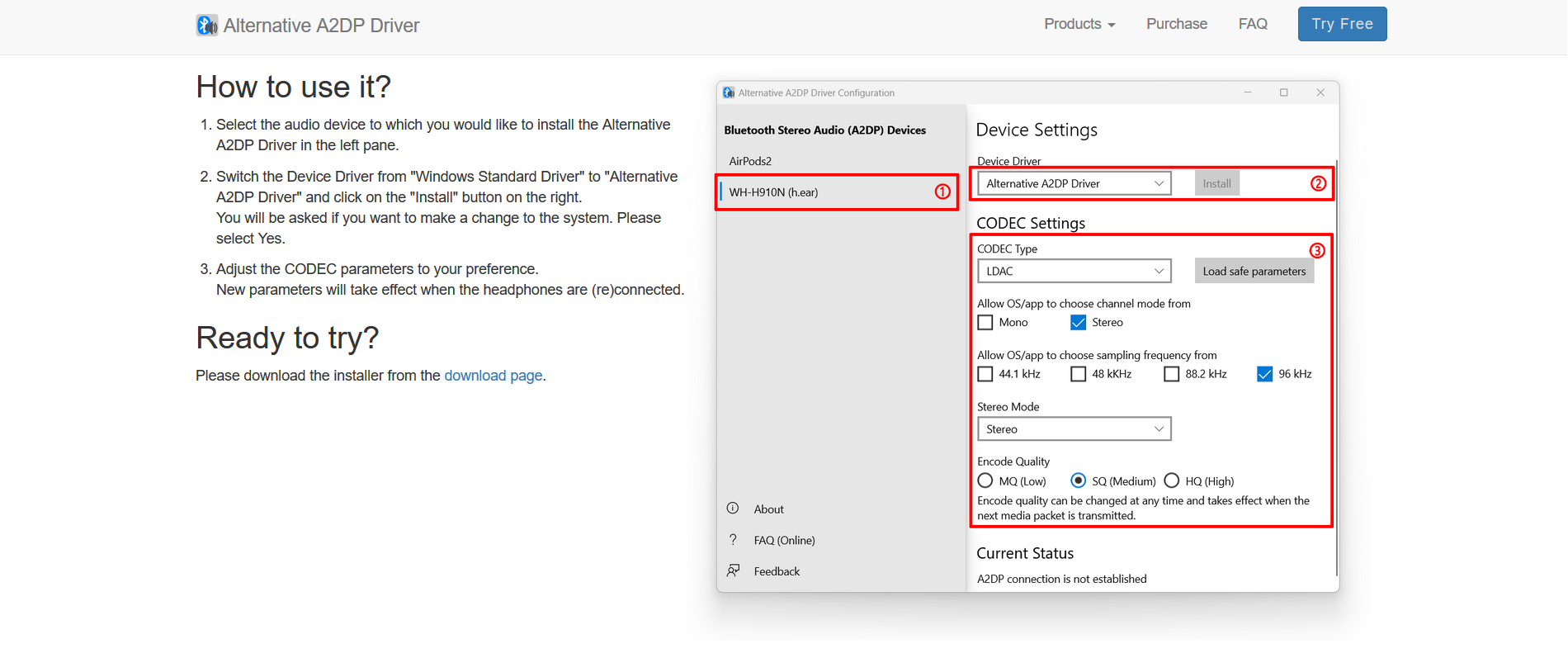
Task: Click the "How to use it?" heading
Action: (294, 87)
